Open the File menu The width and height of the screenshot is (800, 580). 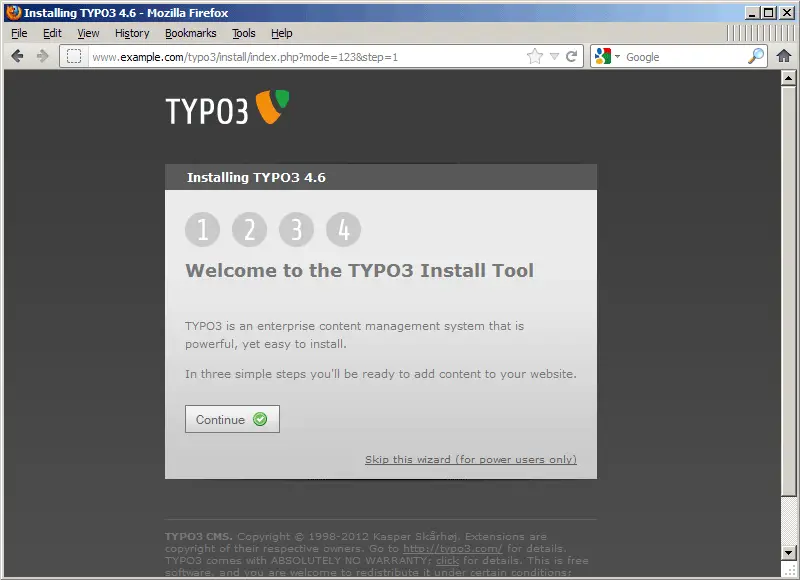click(x=19, y=33)
